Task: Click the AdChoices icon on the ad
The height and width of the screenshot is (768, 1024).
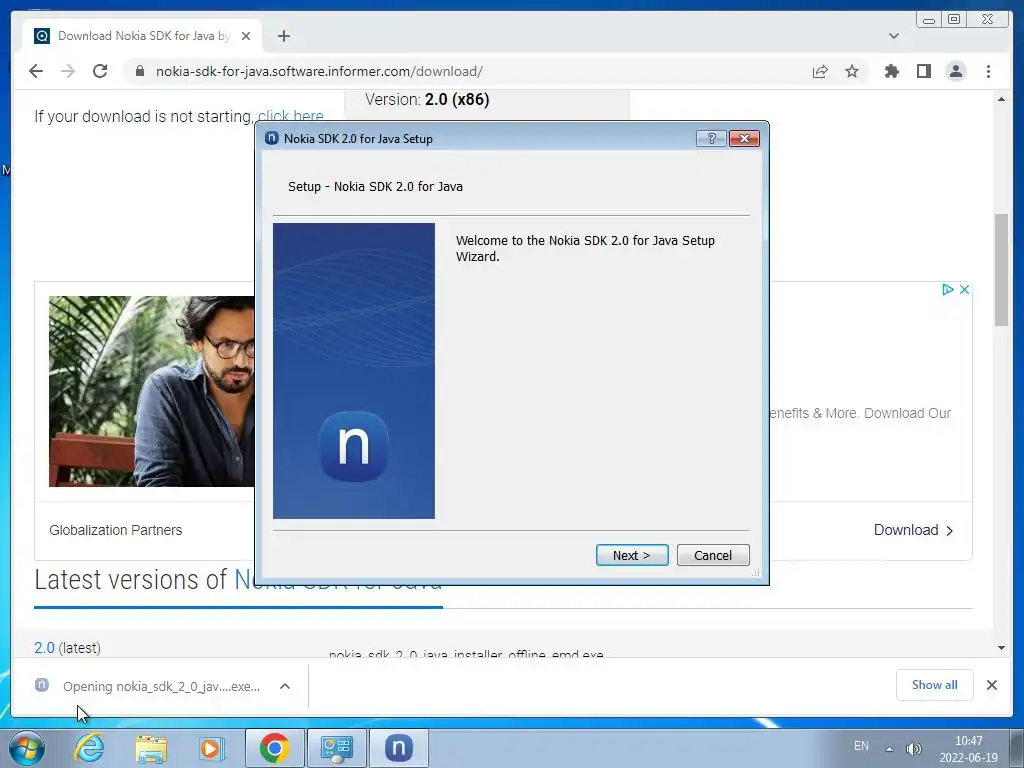Action: [948, 289]
